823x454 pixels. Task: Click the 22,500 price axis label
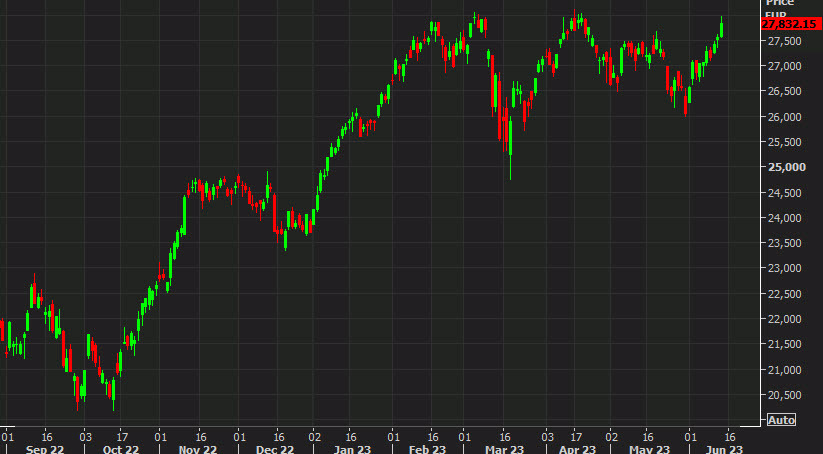[x=784, y=294]
